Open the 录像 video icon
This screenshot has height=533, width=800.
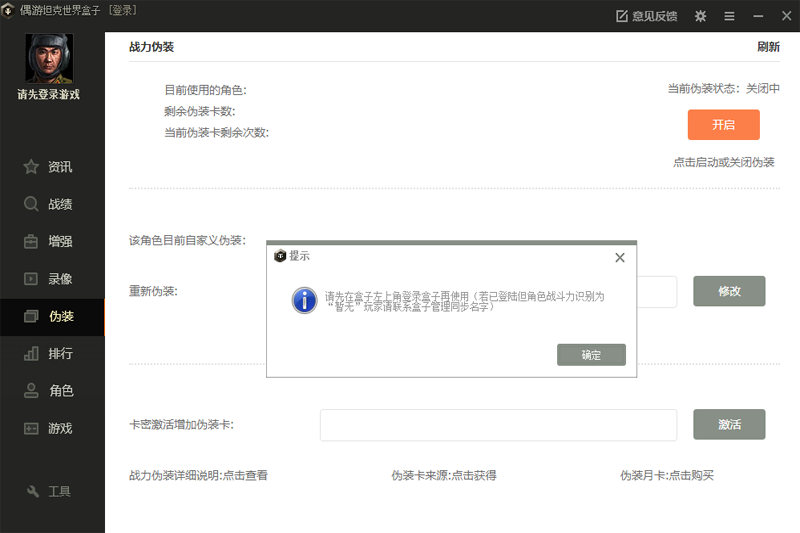point(31,279)
